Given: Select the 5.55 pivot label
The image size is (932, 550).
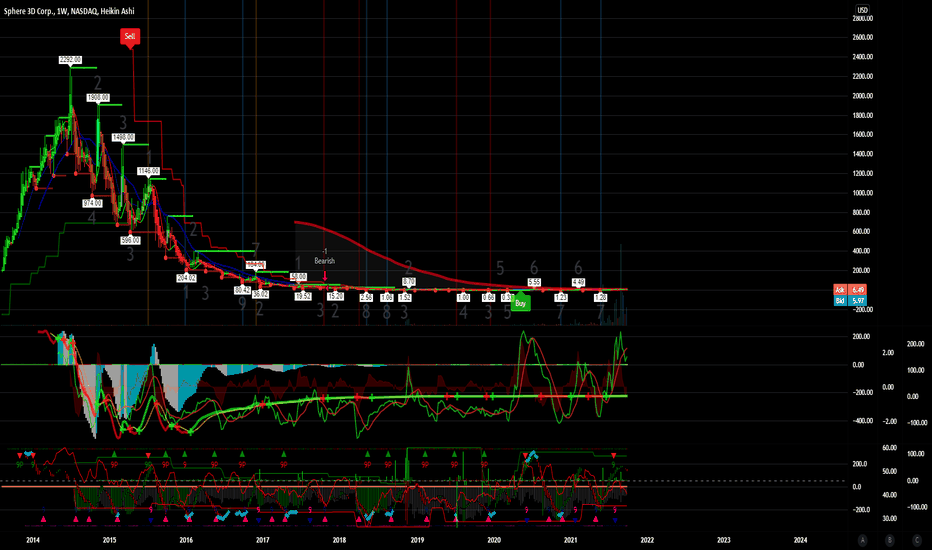Looking at the screenshot, I should (534, 282).
